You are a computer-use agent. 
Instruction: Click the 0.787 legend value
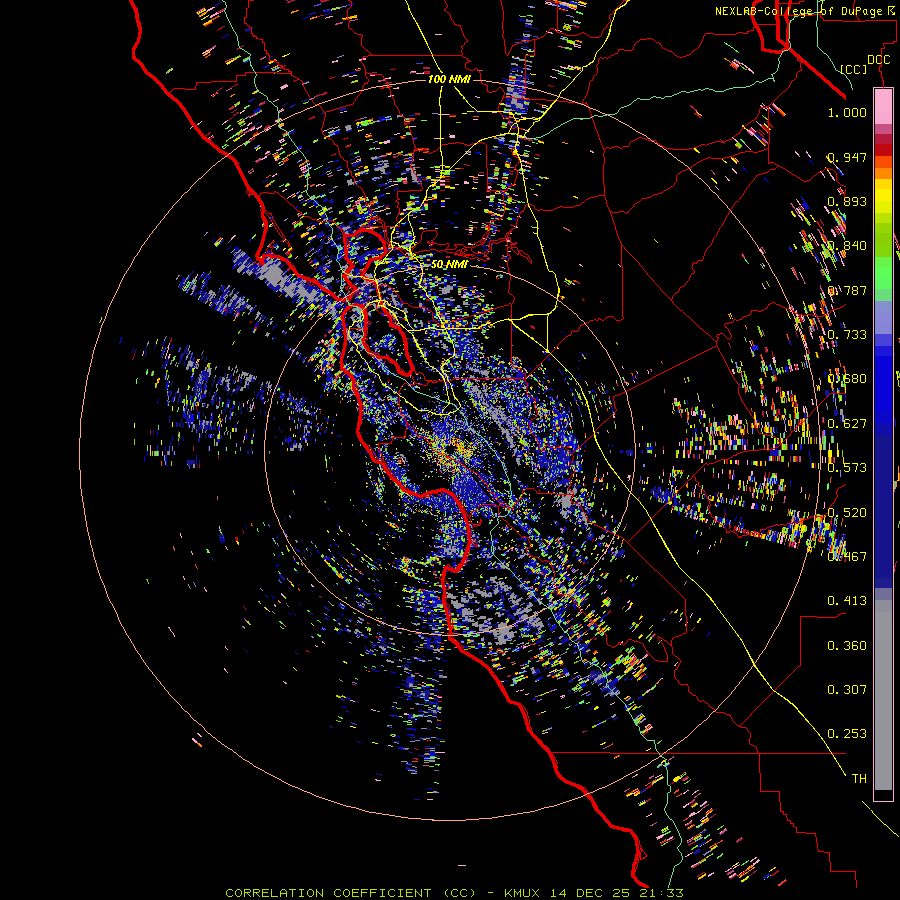tap(847, 290)
